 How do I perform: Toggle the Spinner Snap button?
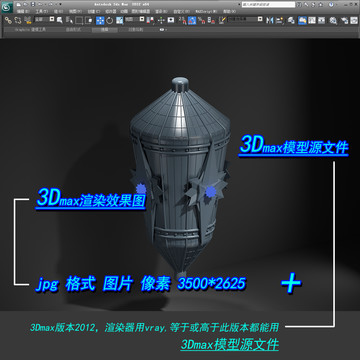pos(211,20)
